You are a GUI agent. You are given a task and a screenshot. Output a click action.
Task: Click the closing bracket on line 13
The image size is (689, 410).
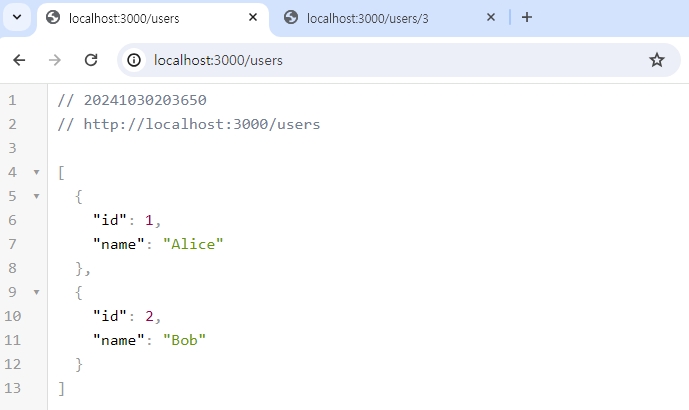[62, 388]
